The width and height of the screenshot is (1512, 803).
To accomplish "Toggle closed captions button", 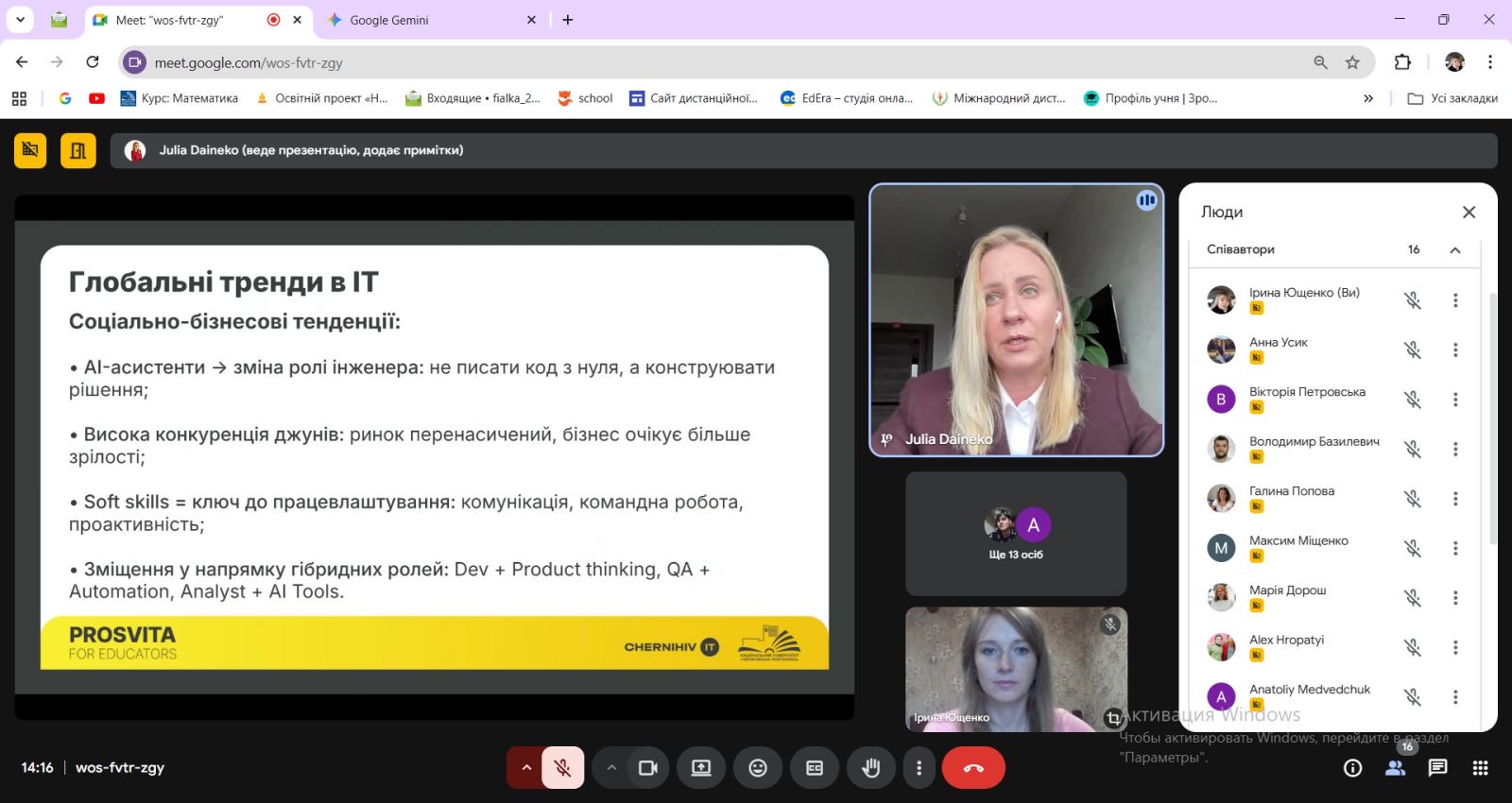I will pyautogui.click(x=815, y=768).
